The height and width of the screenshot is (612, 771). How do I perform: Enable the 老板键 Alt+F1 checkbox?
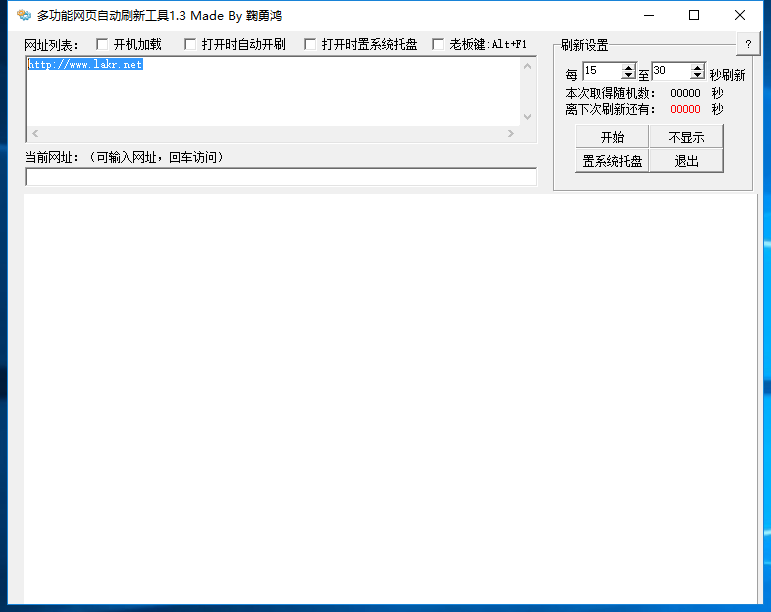[x=438, y=44]
